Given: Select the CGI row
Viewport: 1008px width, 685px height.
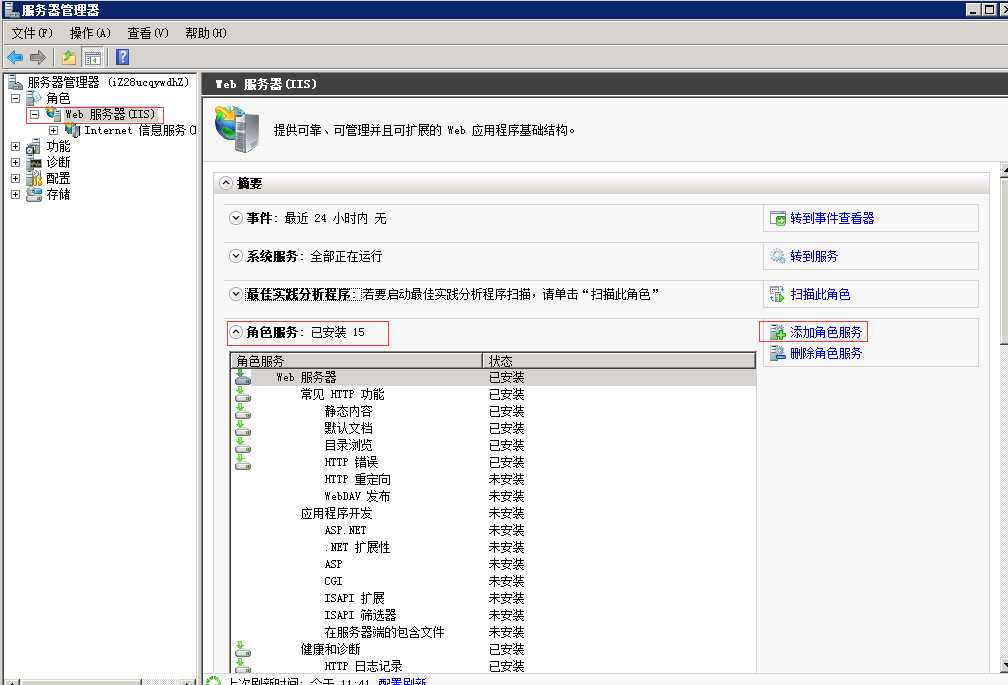Looking at the screenshot, I should [x=492, y=581].
